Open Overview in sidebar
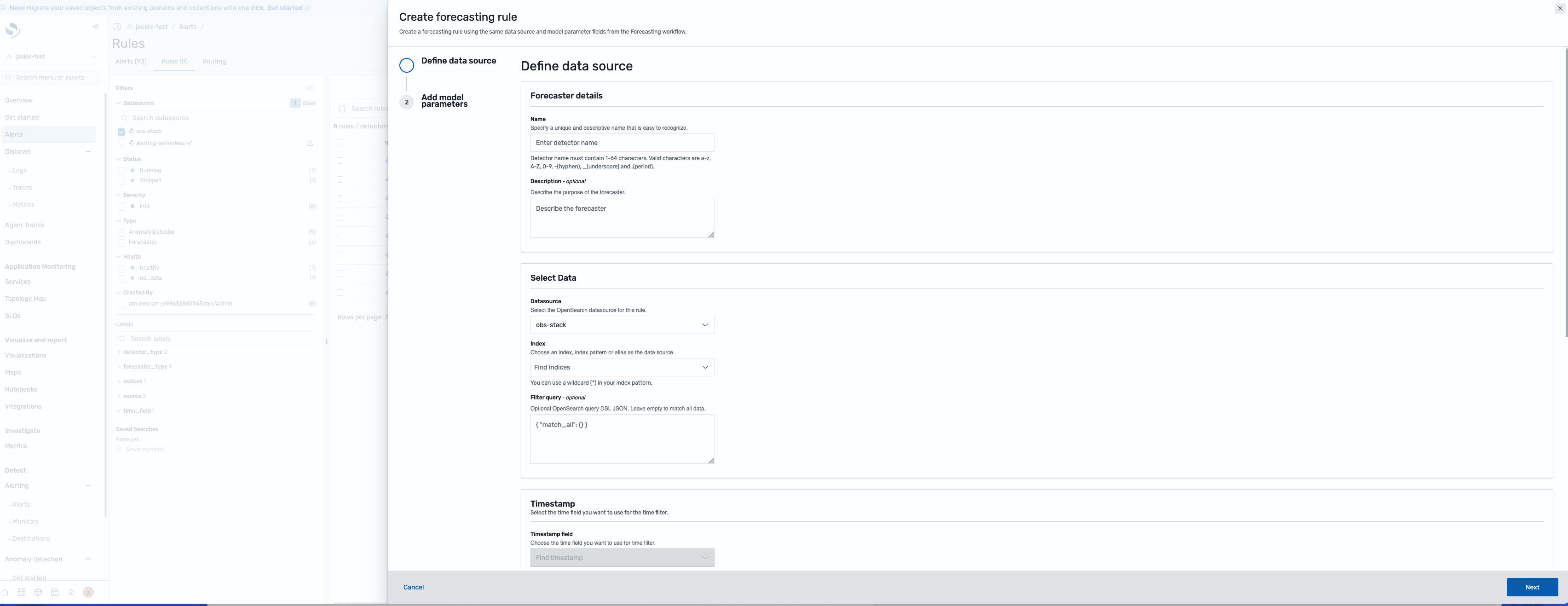The width and height of the screenshot is (1568, 606). point(19,100)
